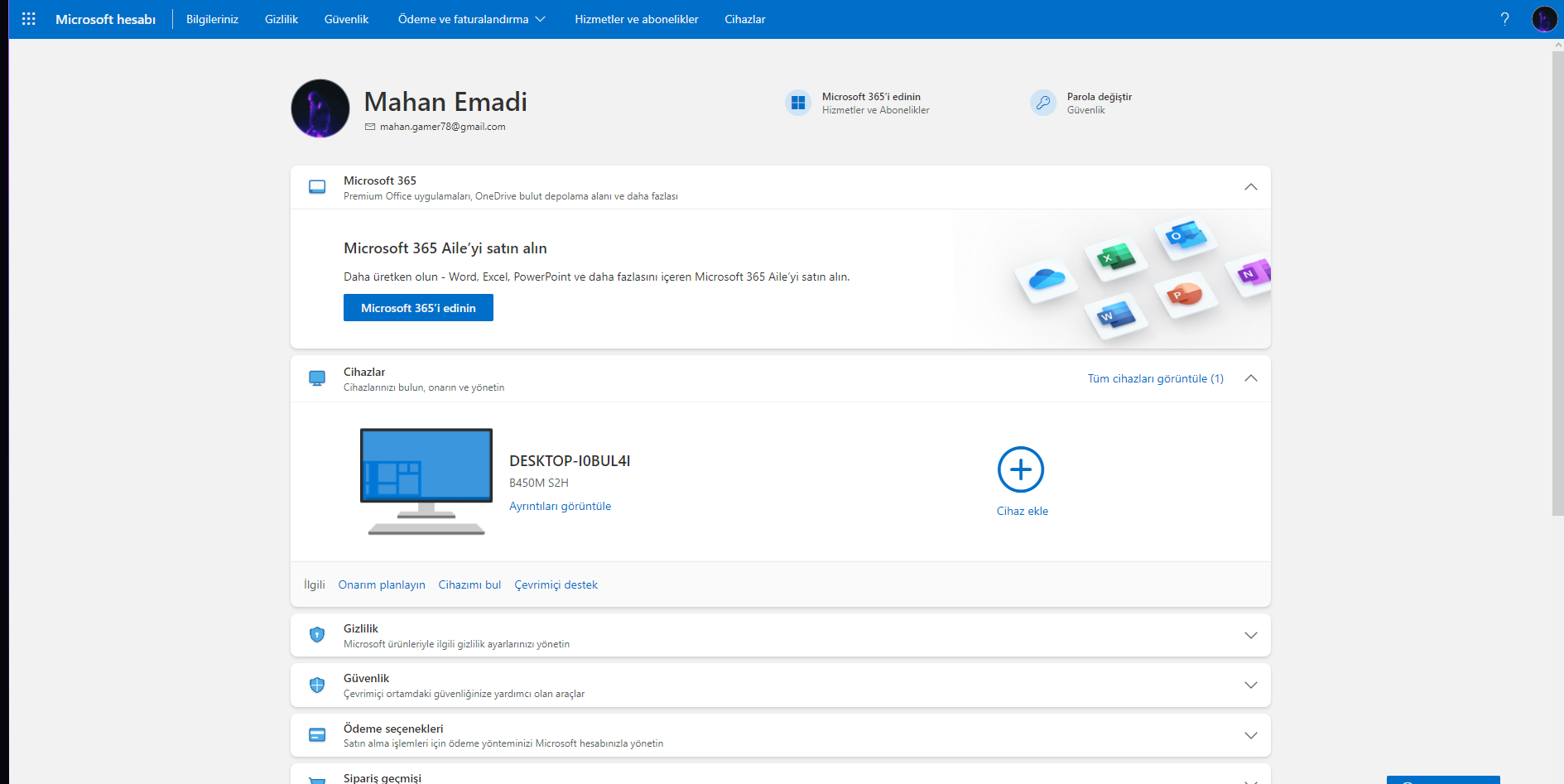Click the help question mark icon
1564x784 pixels.
click(1504, 19)
